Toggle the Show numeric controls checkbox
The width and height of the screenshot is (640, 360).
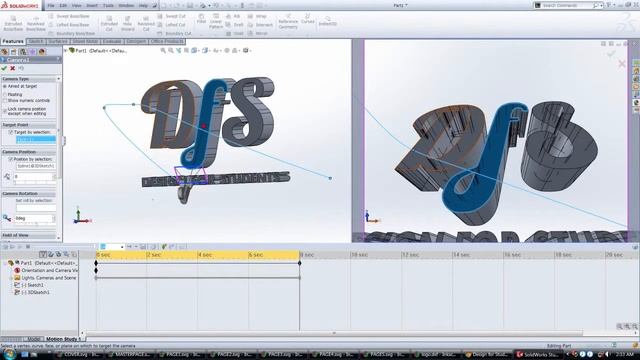pos(5,100)
